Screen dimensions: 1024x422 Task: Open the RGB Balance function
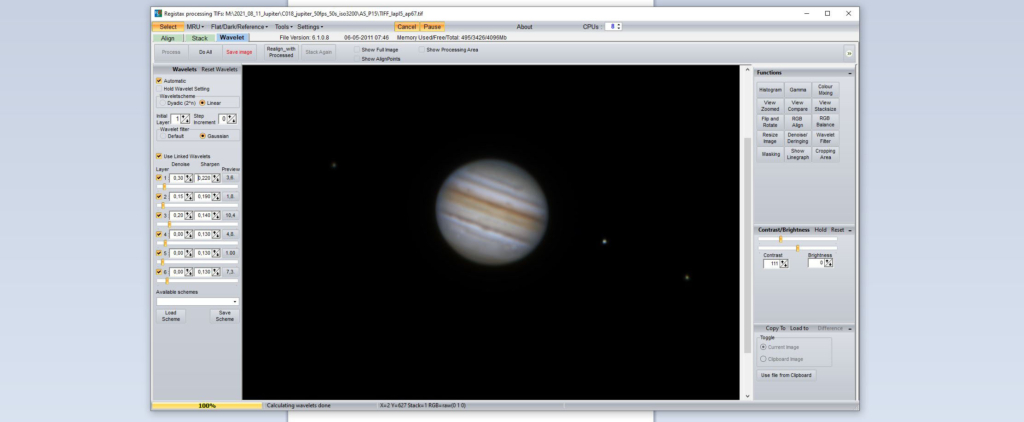tap(825, 122)
